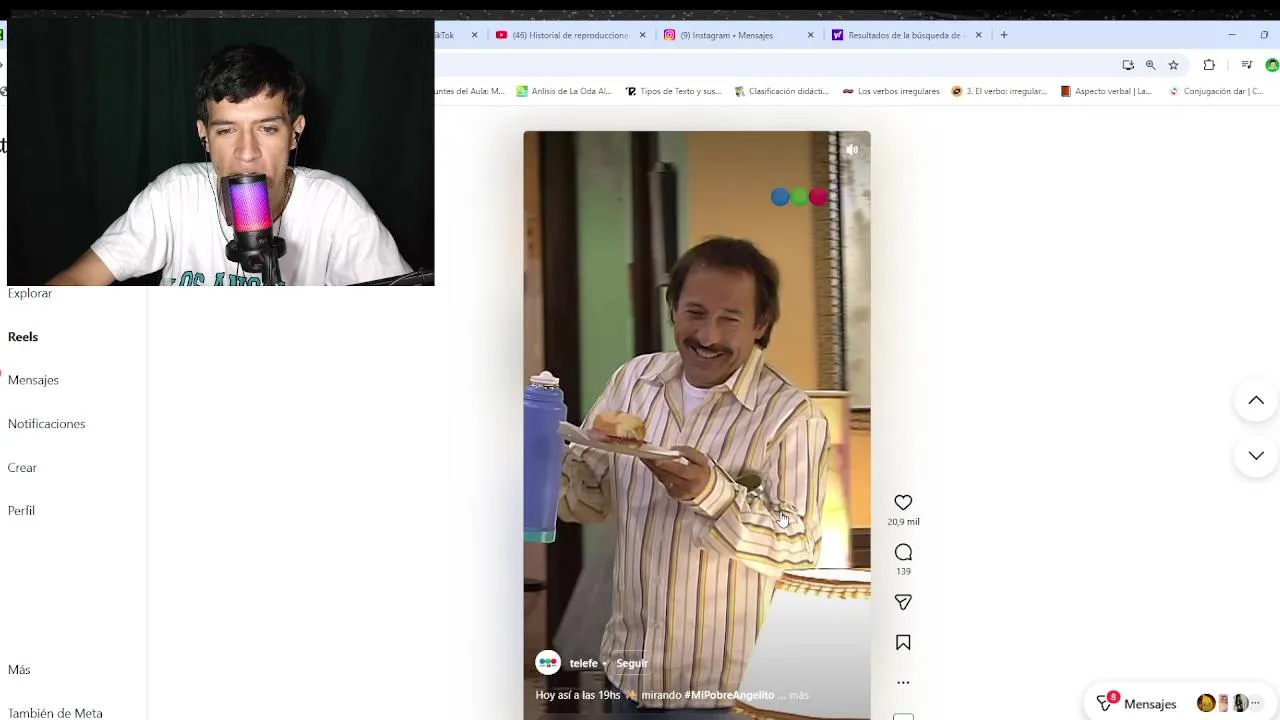This screenshot has width=1280, height=720.
Task: Close the YouTube Historial tab
Action: [x=643, y=35]
